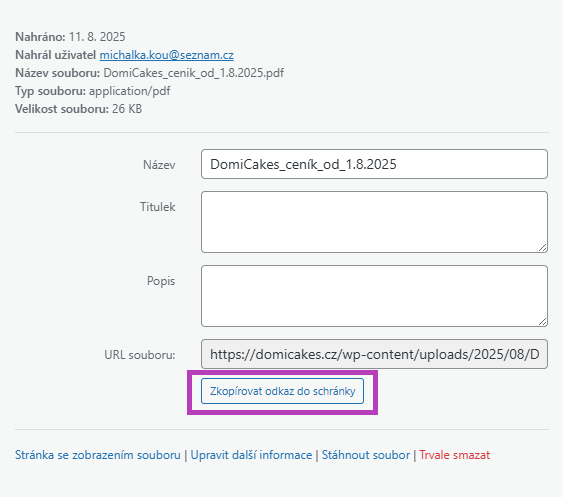Click the Název field label
Image resolution: width=563 pixels, height=497 pixels.
159,165
